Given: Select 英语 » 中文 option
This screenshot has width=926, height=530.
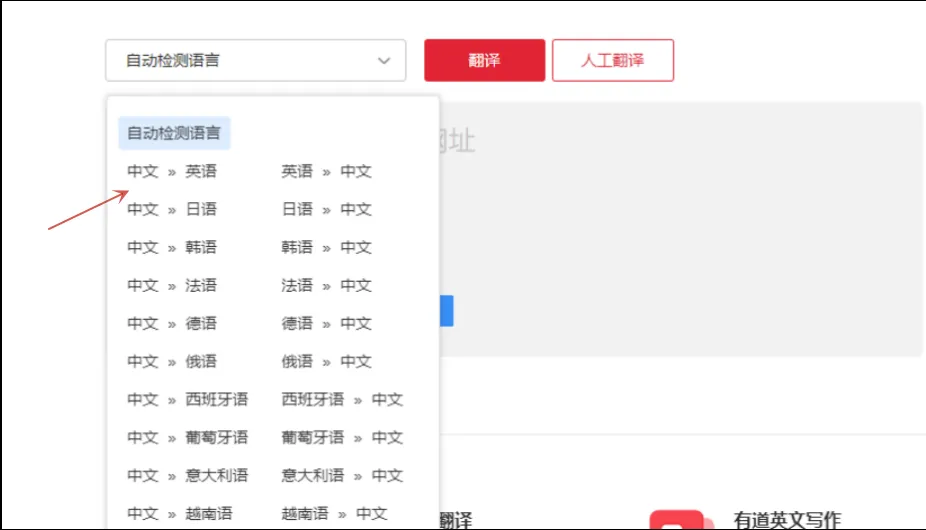Looking at the screenshot, I should pos(326,171).
